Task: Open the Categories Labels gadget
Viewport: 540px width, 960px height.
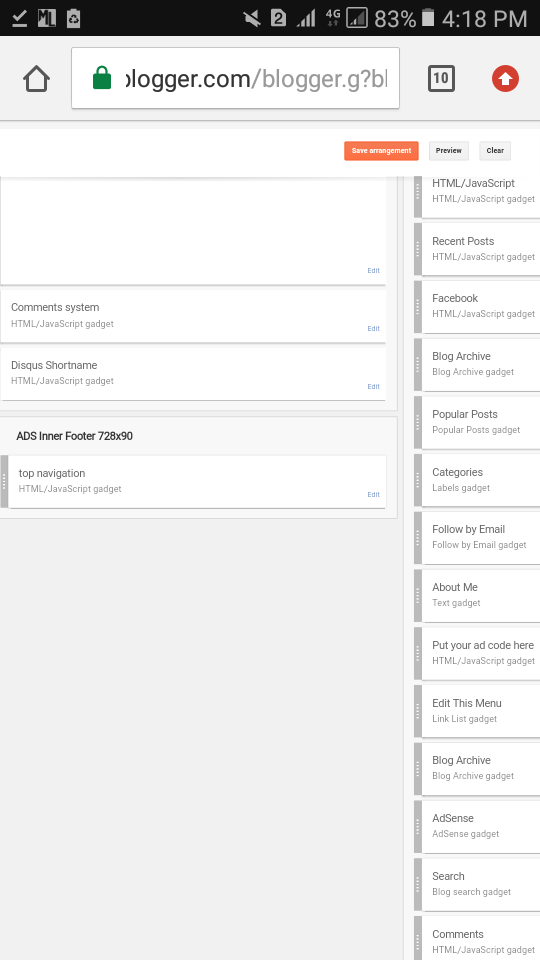Action: pyautogui.click(x=481, y=480)
